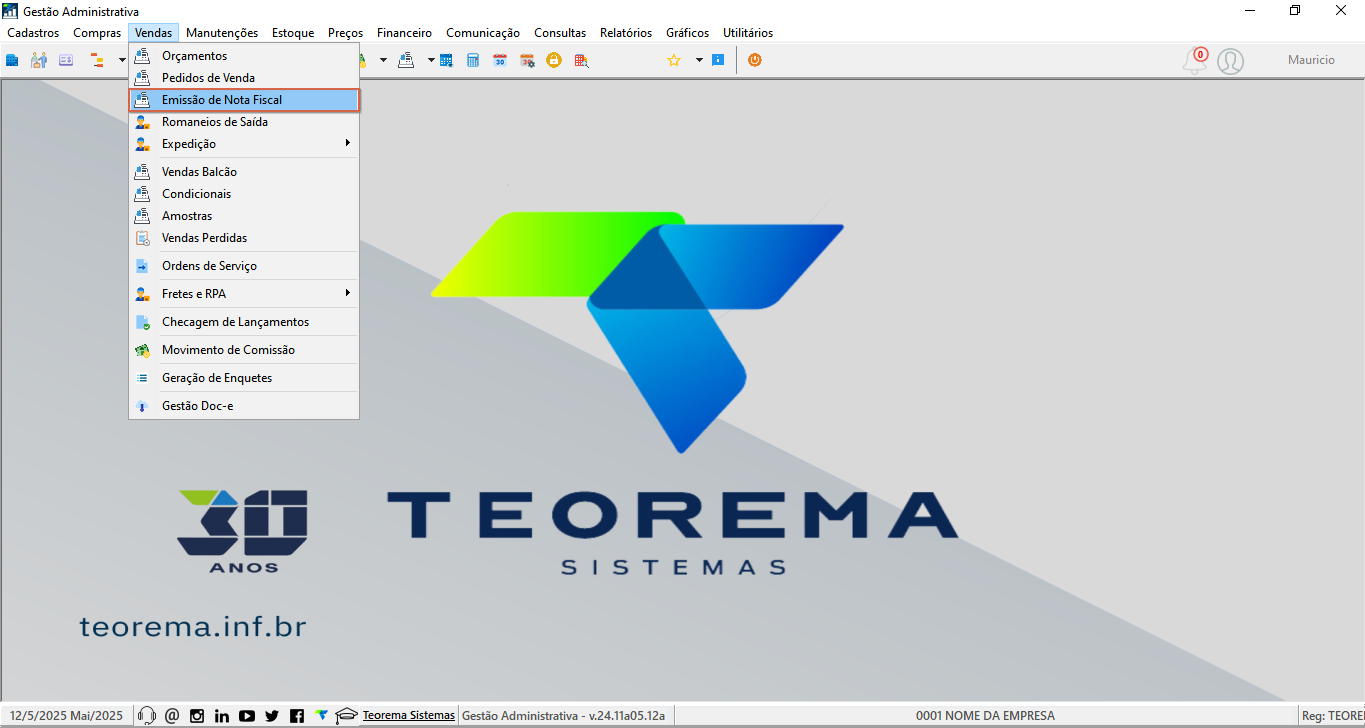
Task: Expand the Expedição submenu
Action: coord(244,144)
